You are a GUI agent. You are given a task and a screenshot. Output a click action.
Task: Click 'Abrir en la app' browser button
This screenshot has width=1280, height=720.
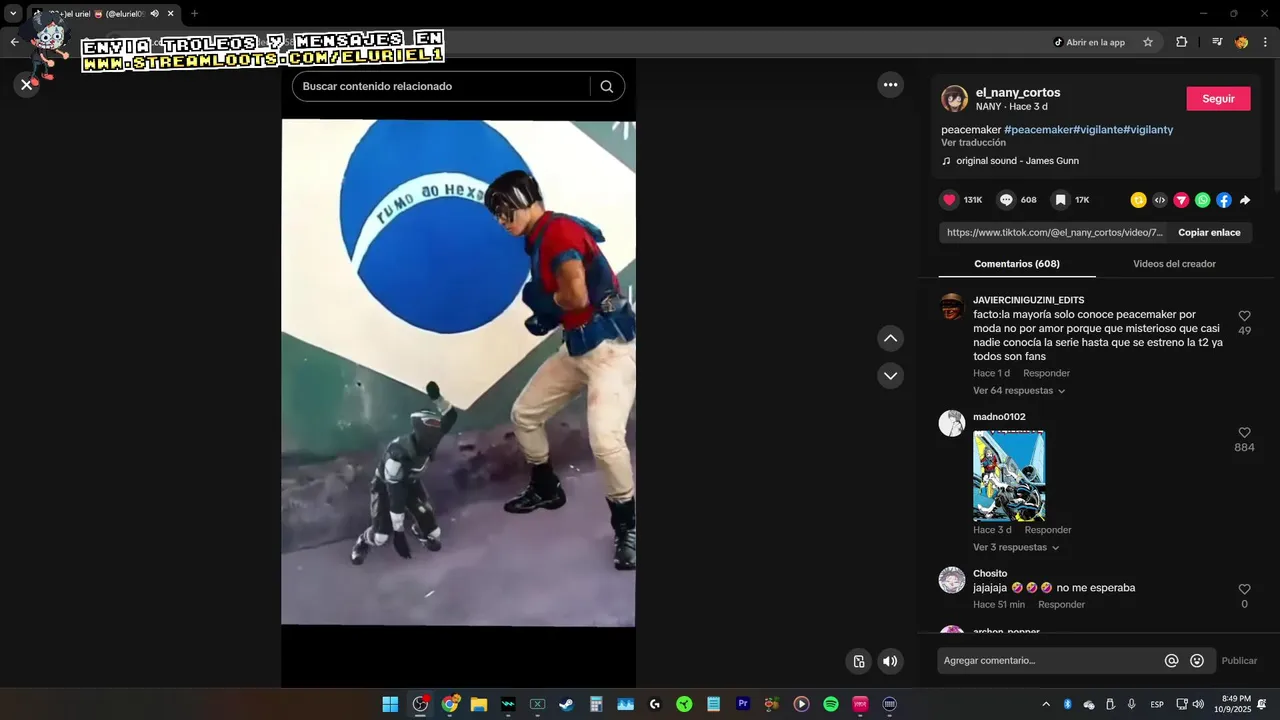(1089, 42)
